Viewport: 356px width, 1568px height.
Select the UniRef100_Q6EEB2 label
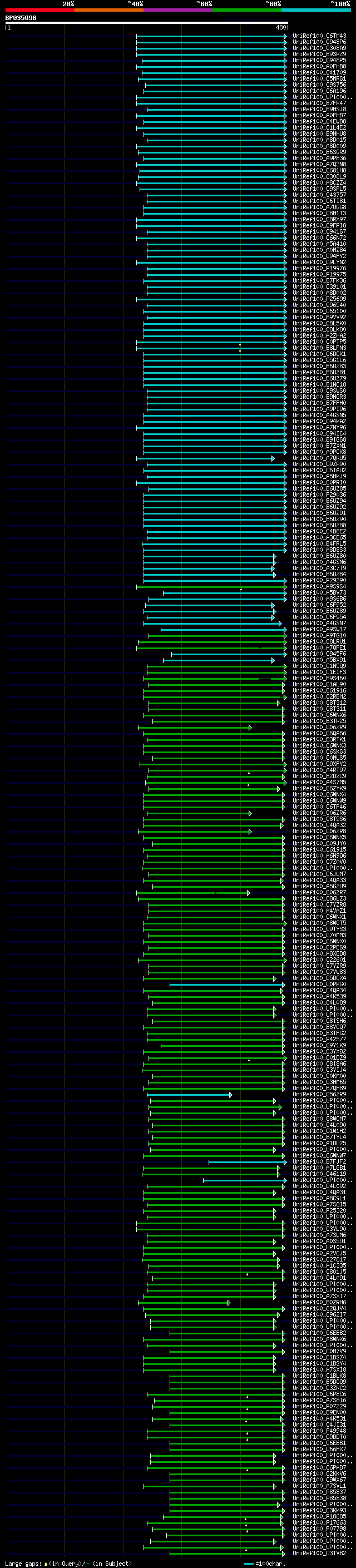pyautogui.click(x=319, y=1334)
